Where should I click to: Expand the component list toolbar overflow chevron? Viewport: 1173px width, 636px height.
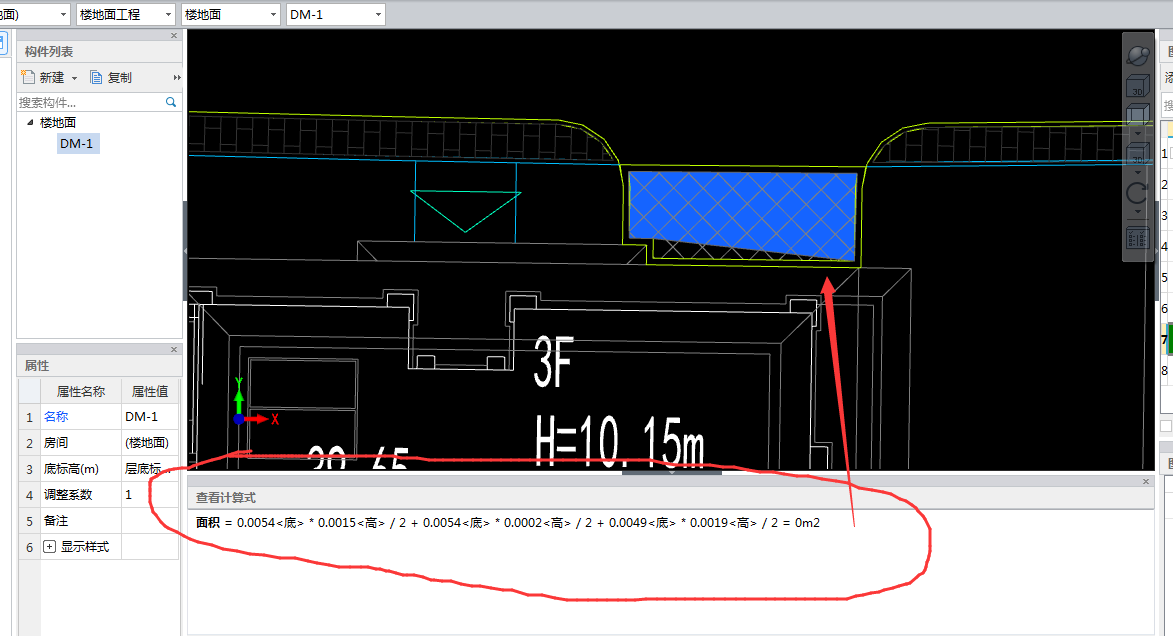pyautogui.click(x=177, y=77)
